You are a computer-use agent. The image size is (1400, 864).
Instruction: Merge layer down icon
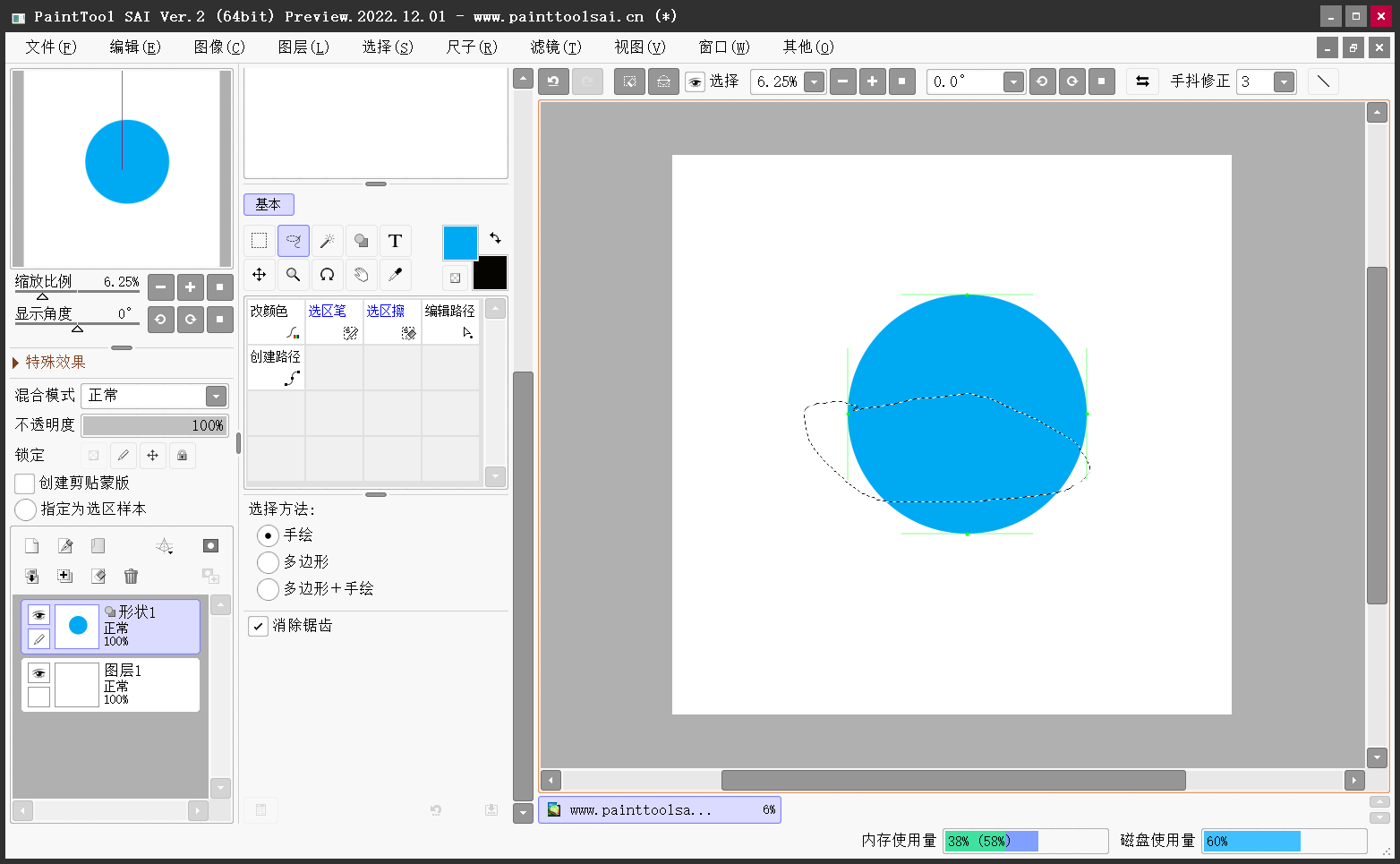tap(31, 577)
